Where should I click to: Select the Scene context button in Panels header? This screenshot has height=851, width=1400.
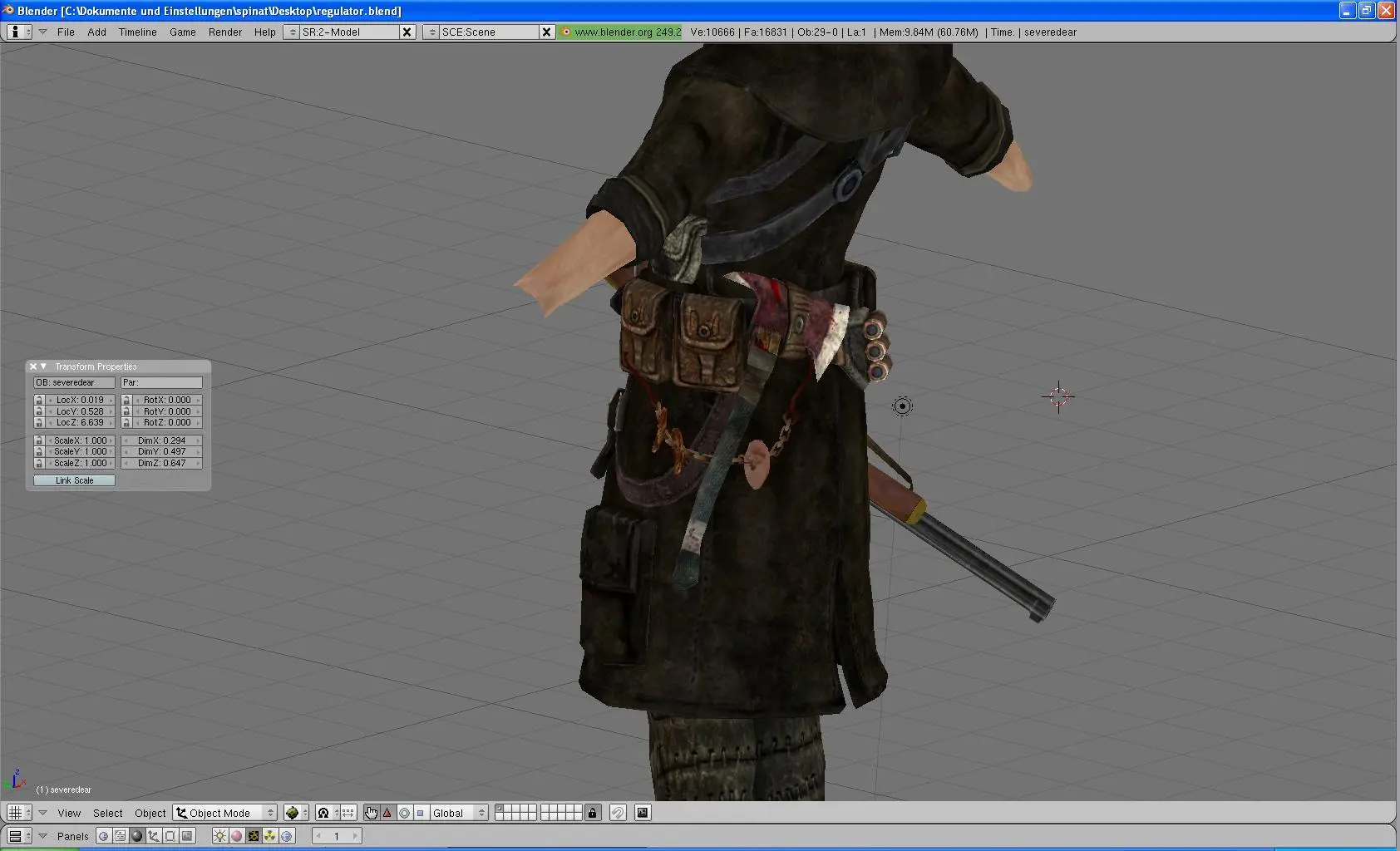click(x=187, y=836)
